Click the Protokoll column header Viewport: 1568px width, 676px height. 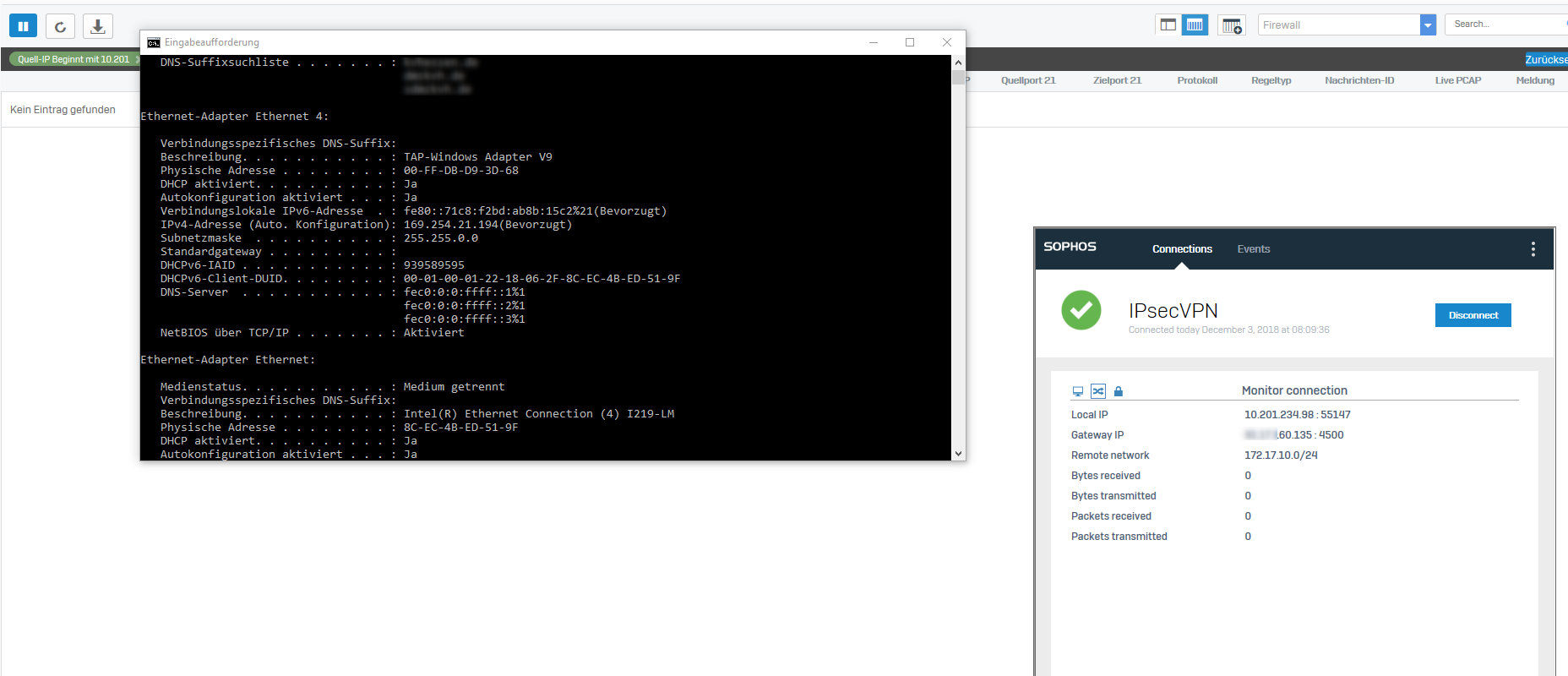coord(1197,80)
